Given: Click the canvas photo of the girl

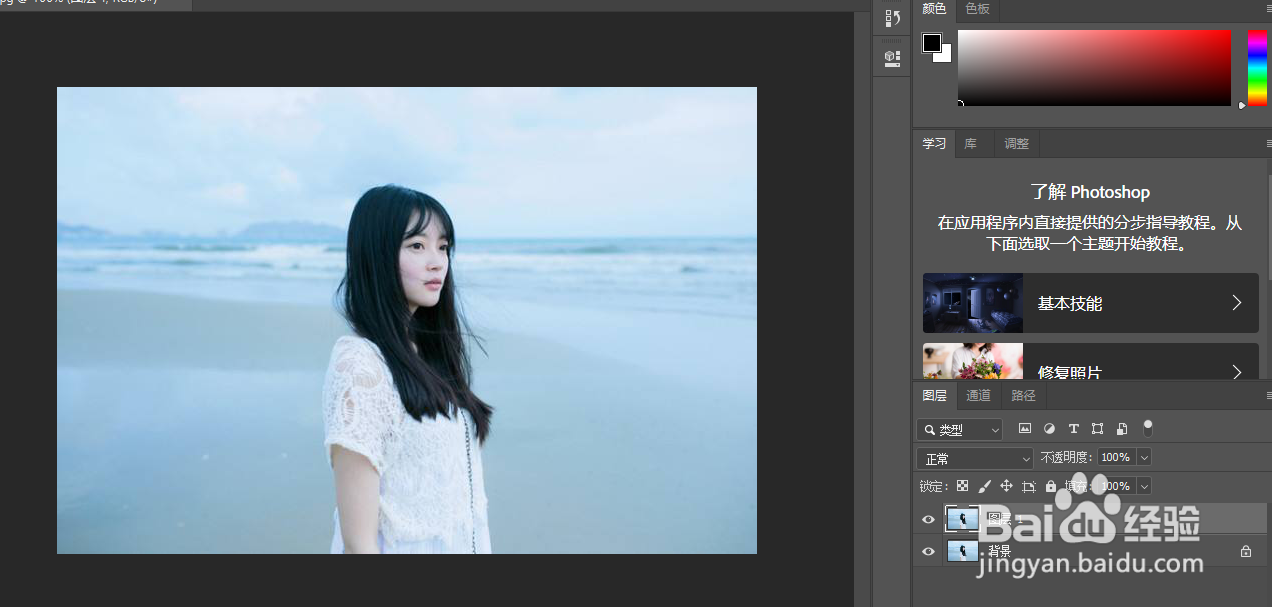Looking at the screenshot, I should point(407,320).
